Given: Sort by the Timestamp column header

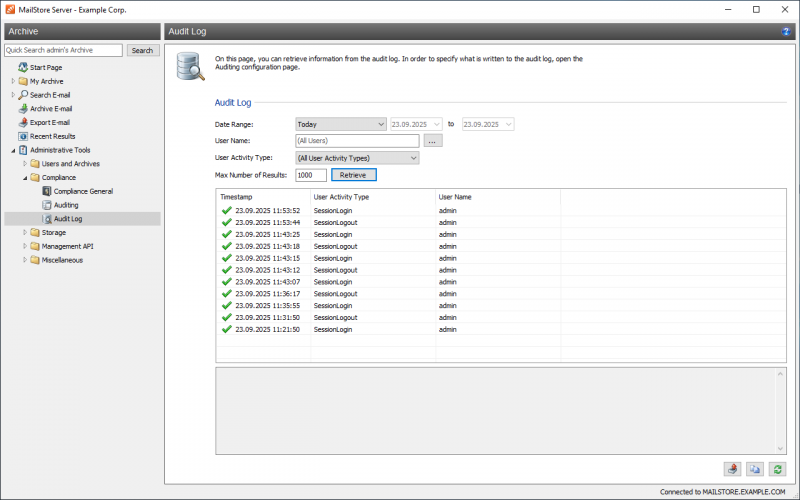Looking at the screenshot, I should coord(263,197).
